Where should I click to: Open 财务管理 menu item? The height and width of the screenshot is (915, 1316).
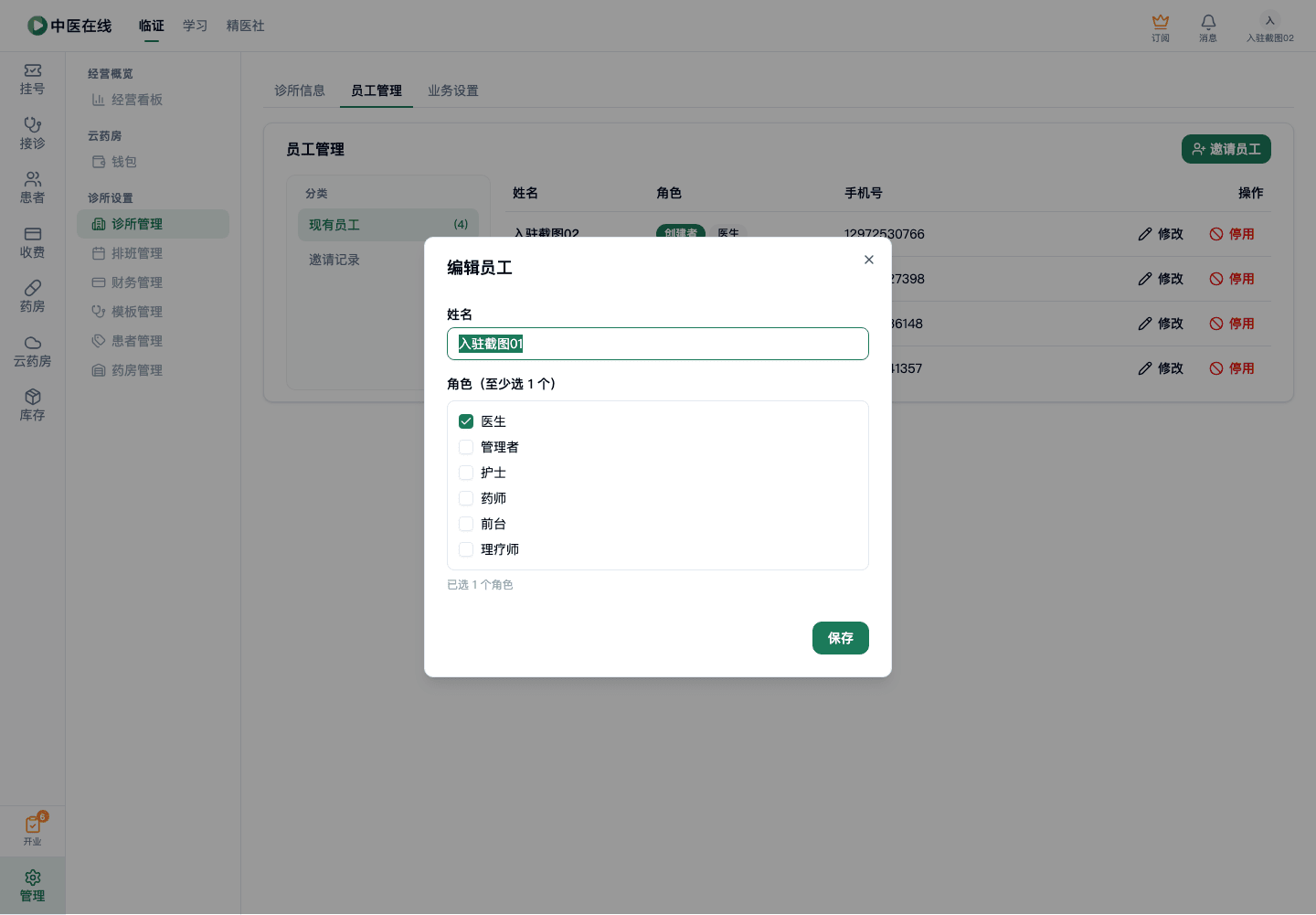click(153, 282)
